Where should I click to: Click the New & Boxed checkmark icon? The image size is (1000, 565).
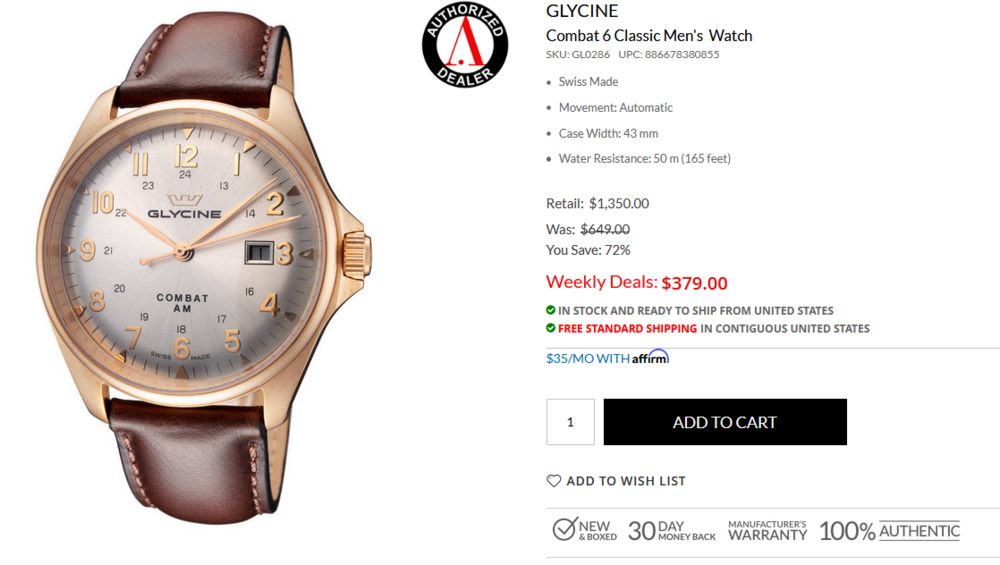(564, 529)
